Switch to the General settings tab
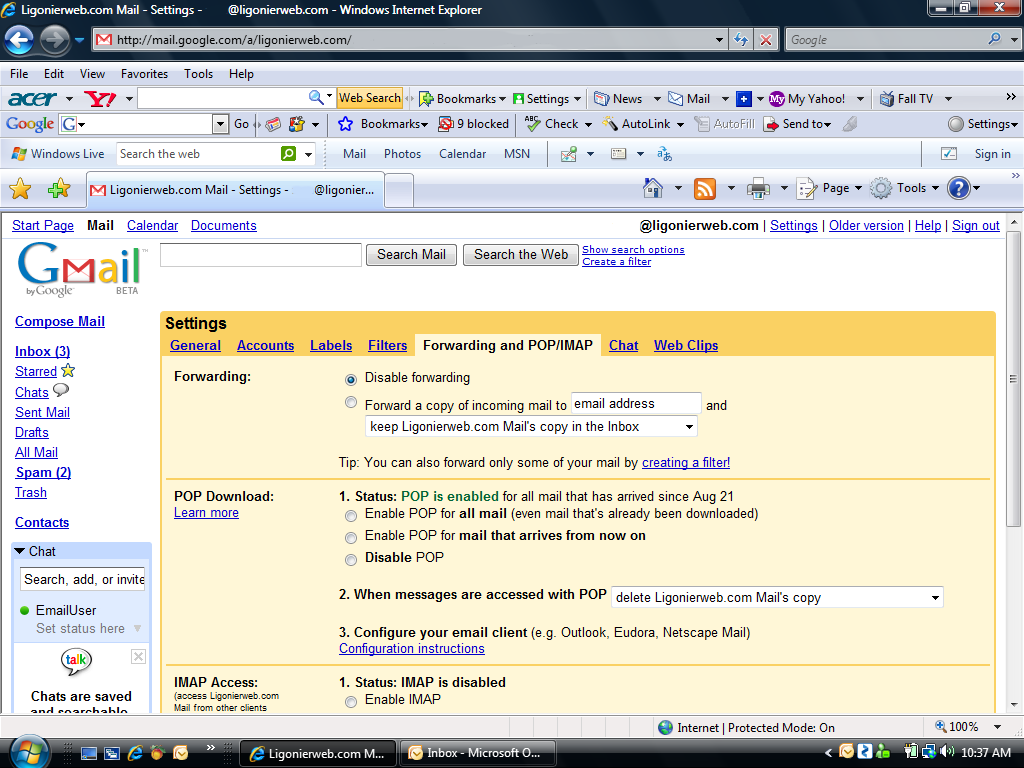Screen dimensions: 1024x768 coord(195,345)
